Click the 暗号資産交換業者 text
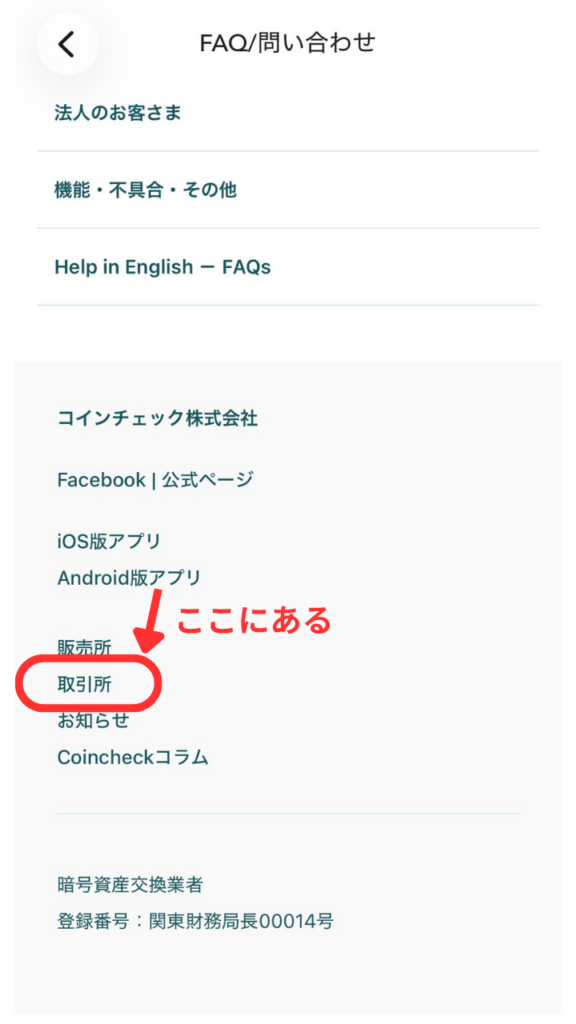 pos(130,886)
